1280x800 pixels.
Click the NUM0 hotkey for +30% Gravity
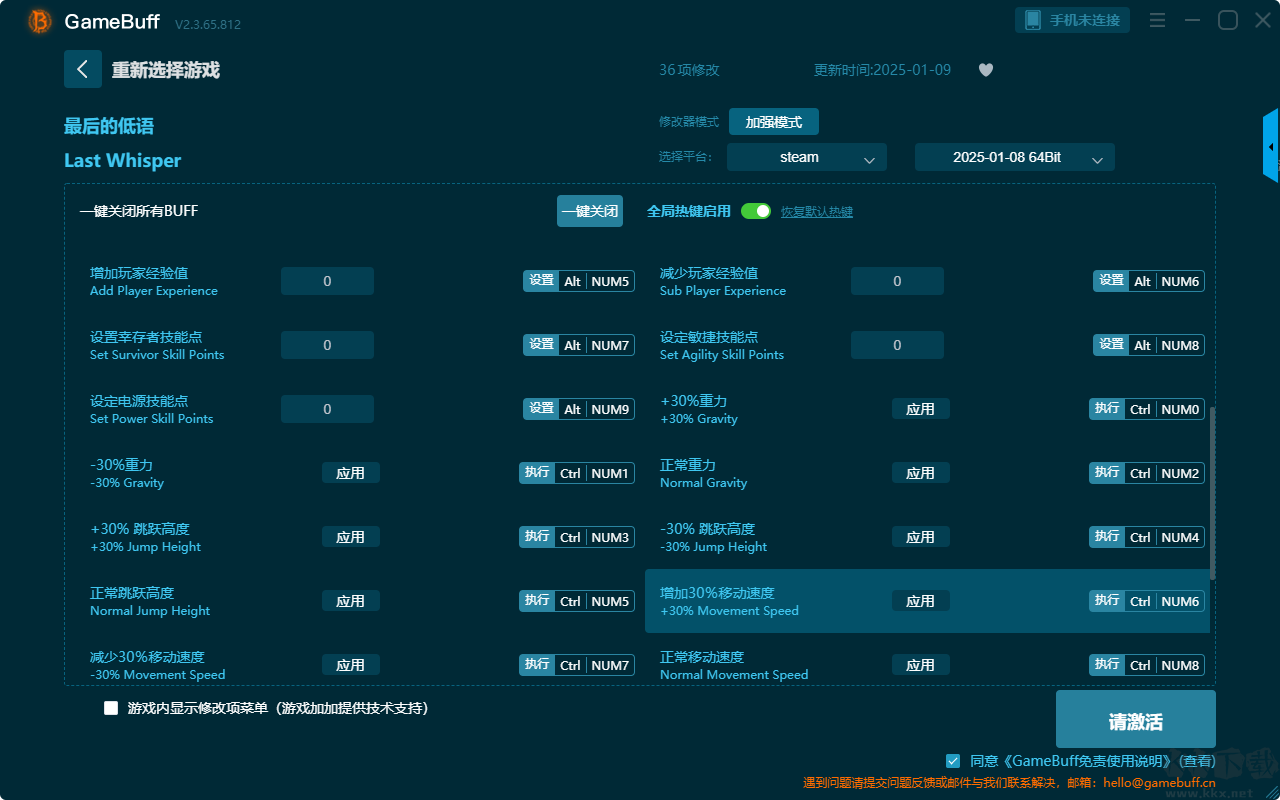pos(1180,409)
